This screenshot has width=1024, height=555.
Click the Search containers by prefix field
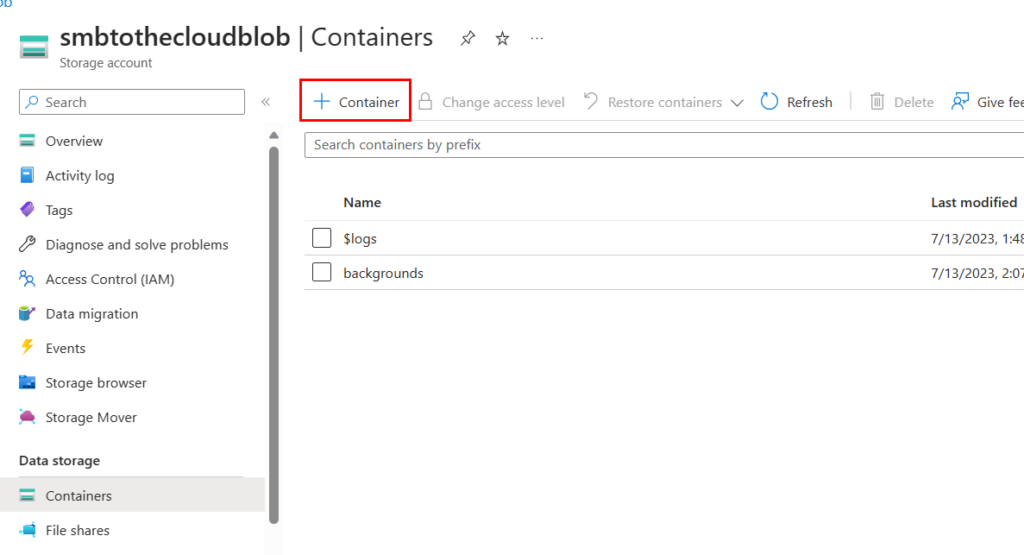coord(660,145)
